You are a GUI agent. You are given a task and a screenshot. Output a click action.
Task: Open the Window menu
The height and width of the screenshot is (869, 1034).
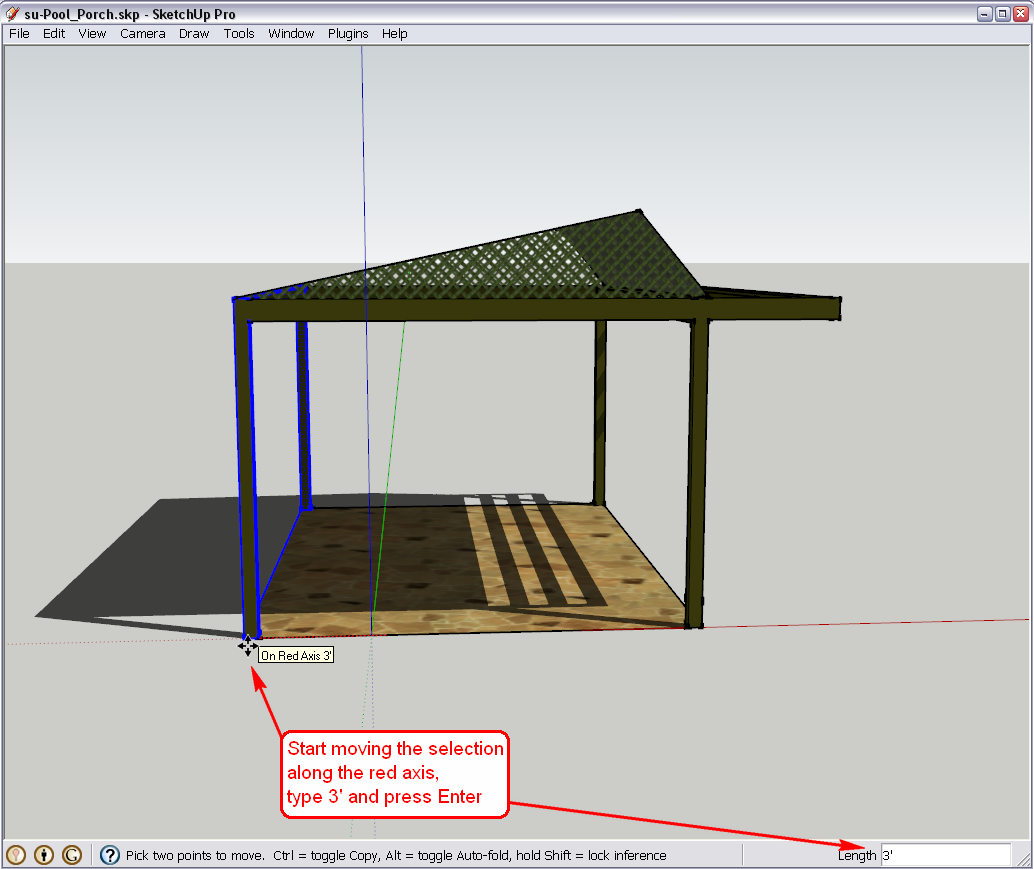click(291, 33)
